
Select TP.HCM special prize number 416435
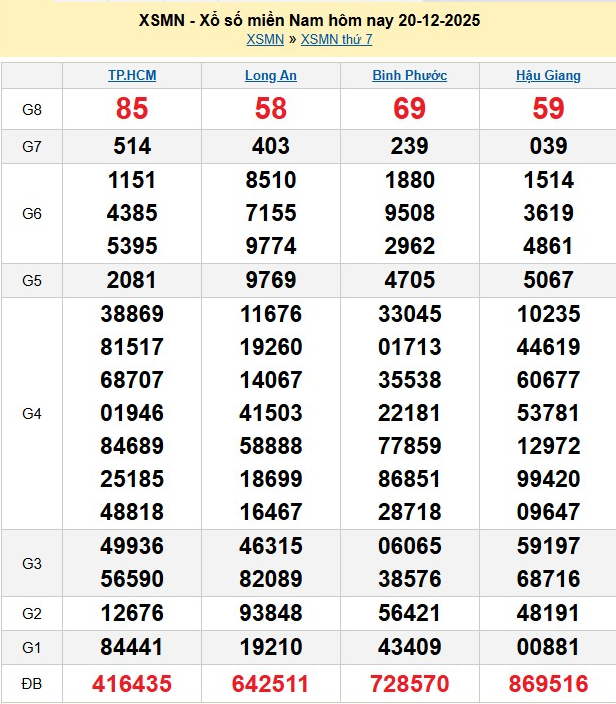click(132, 684)
